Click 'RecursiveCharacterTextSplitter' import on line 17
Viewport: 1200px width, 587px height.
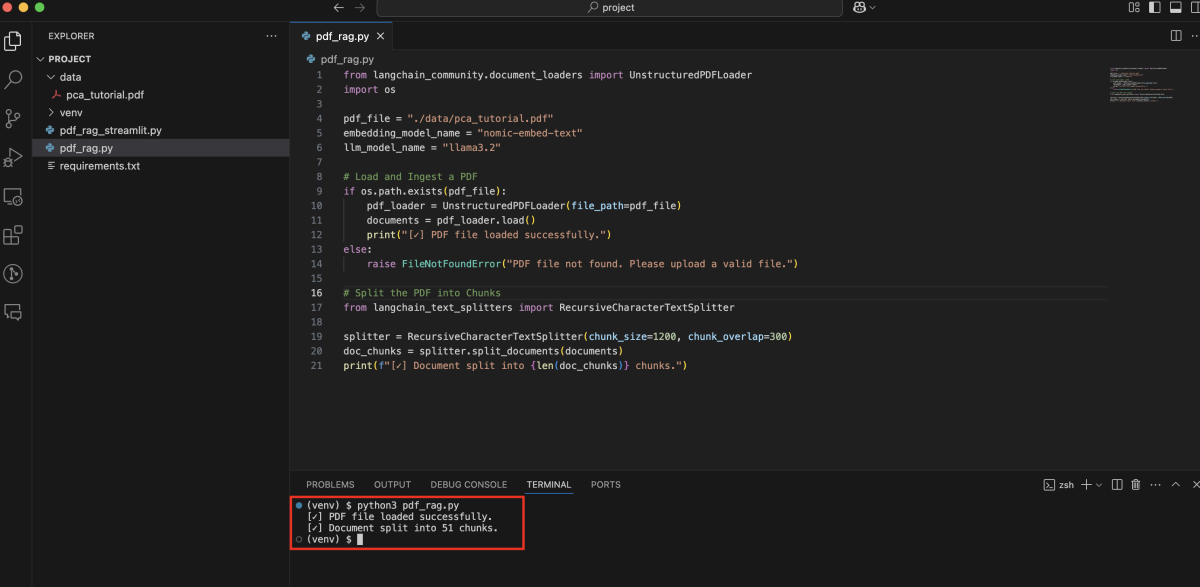click(646, 307)
